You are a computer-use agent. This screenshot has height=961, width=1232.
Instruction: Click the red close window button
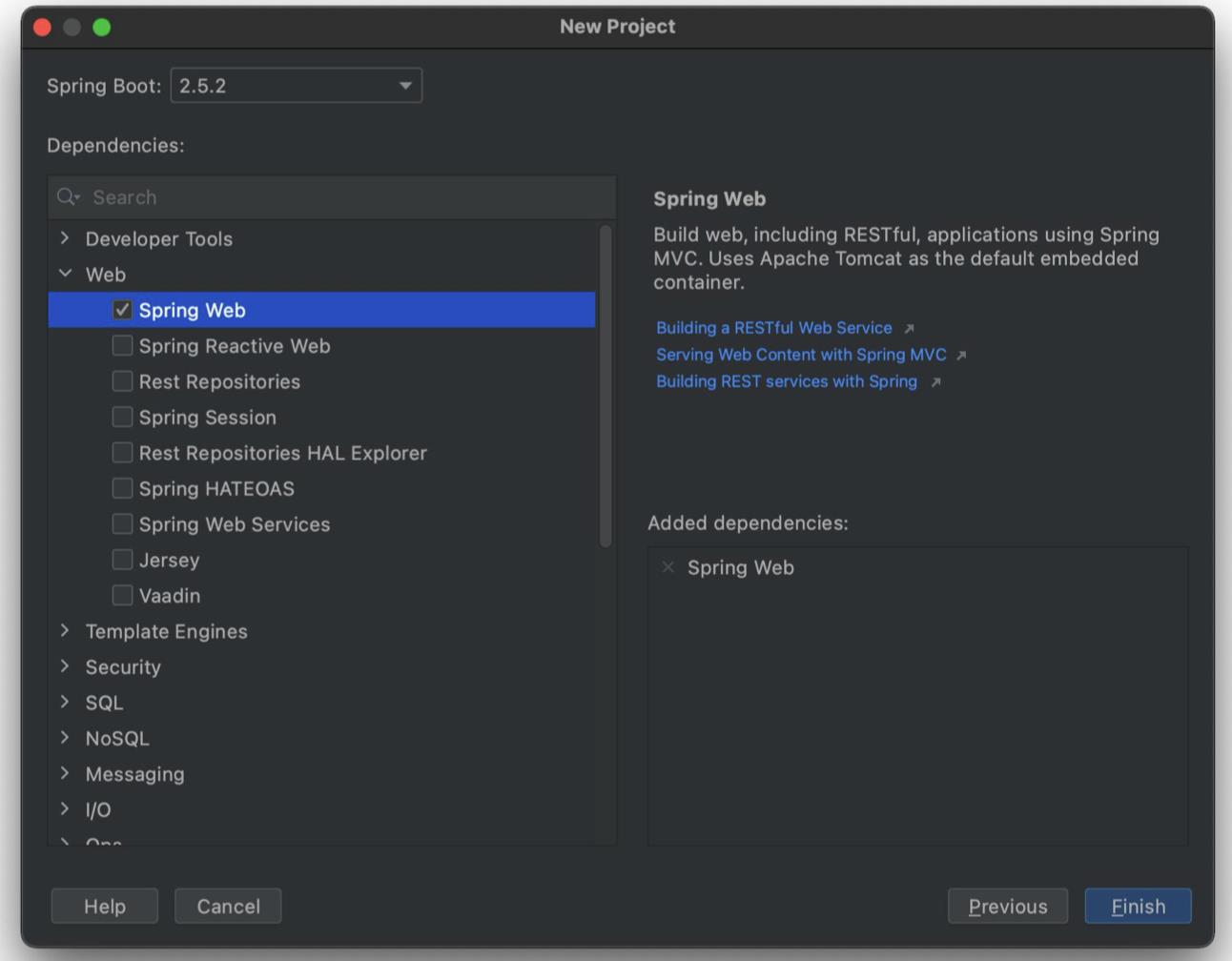click(x=43, y=28)
